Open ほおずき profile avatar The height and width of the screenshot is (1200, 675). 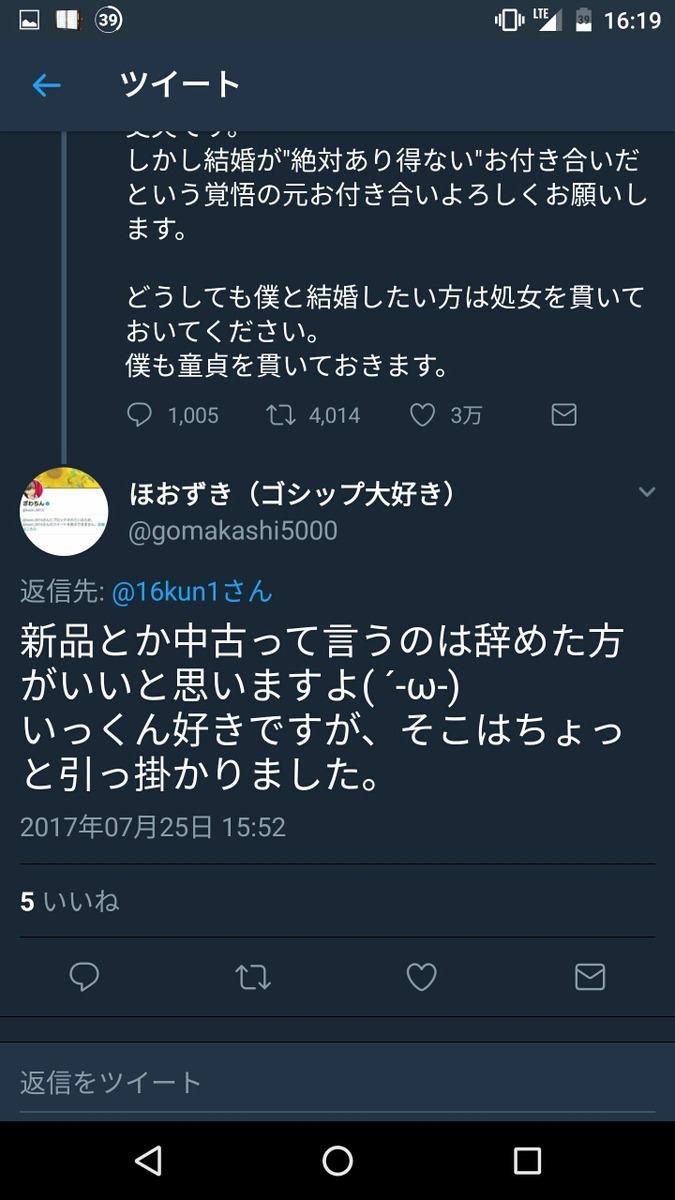tap(64, 511)
